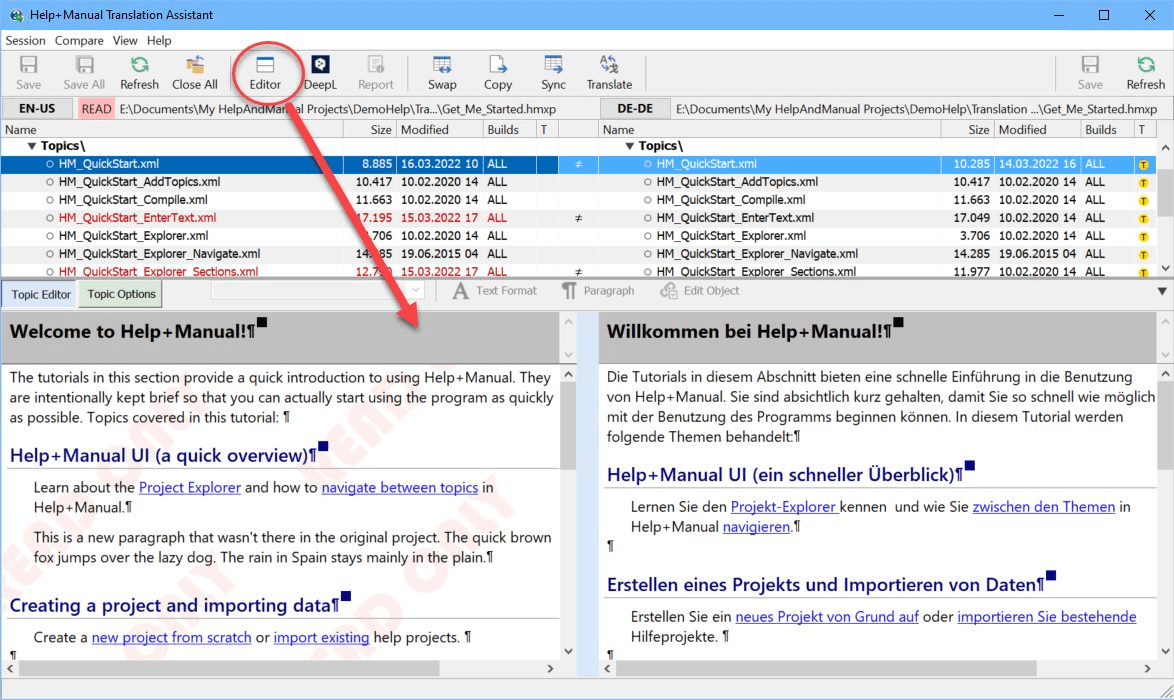1174x700 pixels.
Task: Click the READ read-only indicator
Action: coord(96,109)
